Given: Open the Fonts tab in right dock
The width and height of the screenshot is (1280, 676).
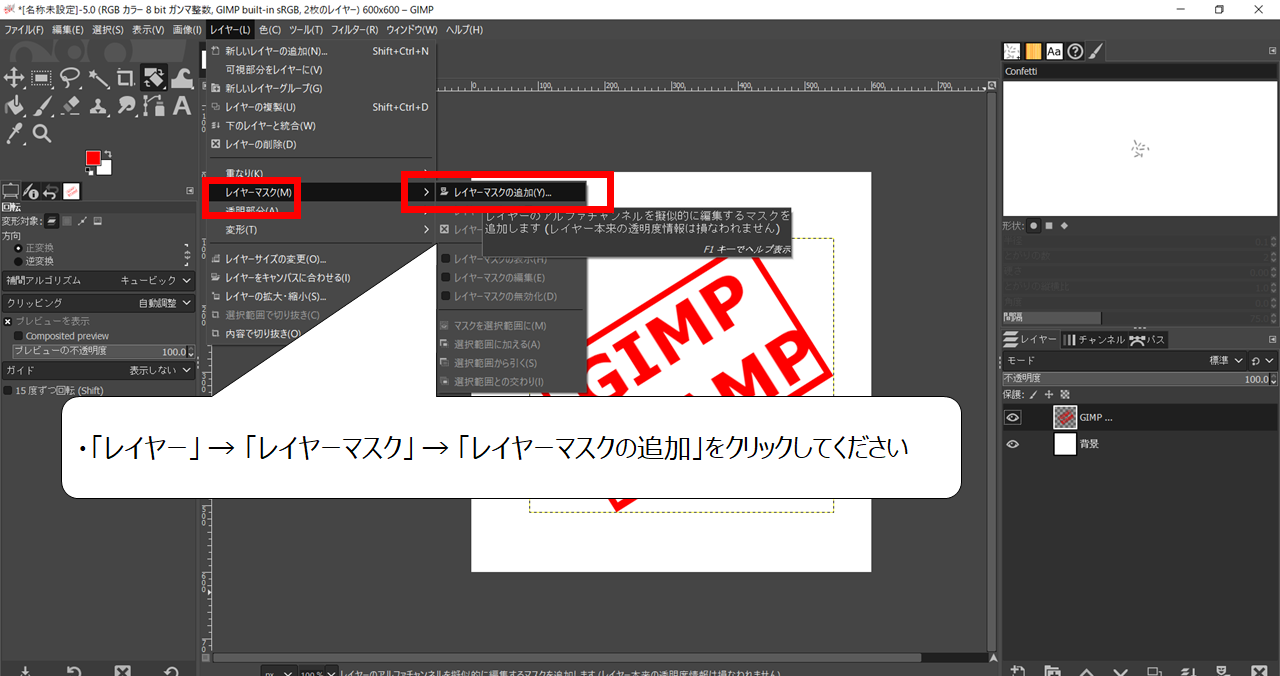Looking at the screenshot, I should [x=1054, y=51].
